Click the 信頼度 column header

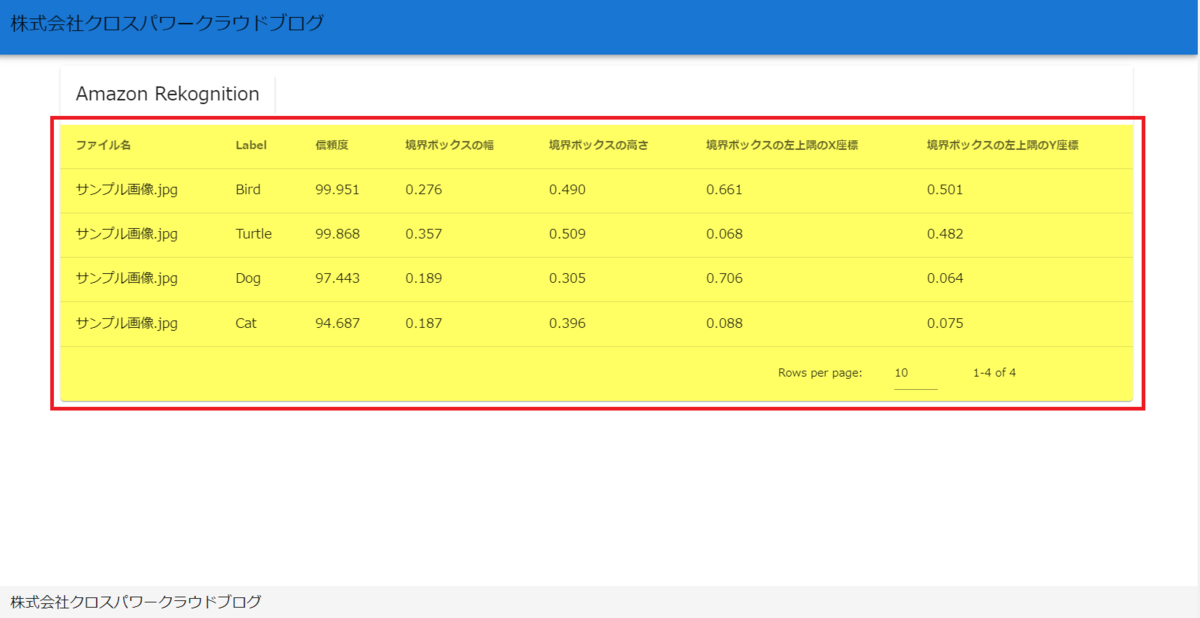[x=331, y=145]
